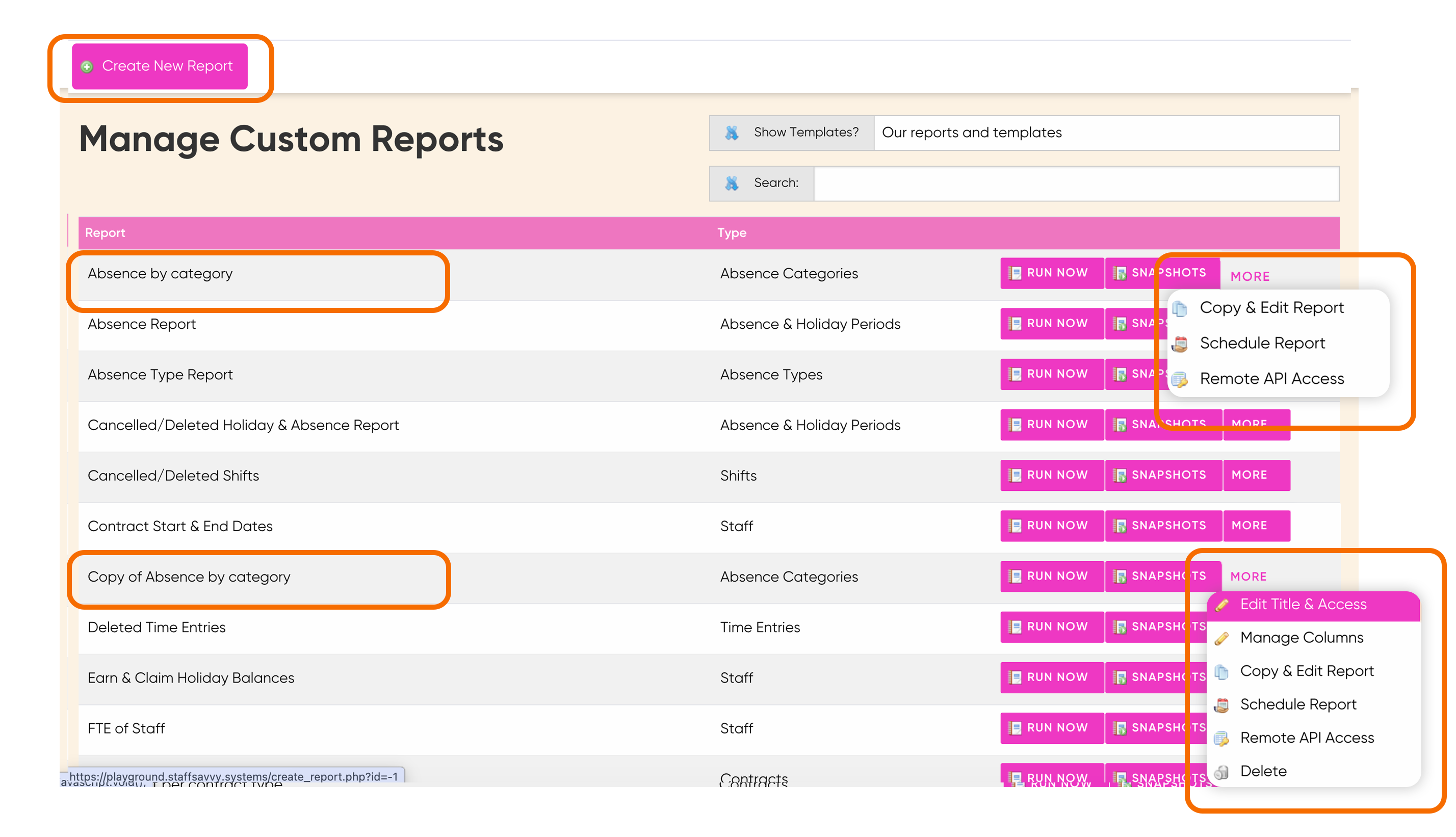Click the Search input field
The height and width of the screenshot is (837, 1456).
tap(1076, 184)
